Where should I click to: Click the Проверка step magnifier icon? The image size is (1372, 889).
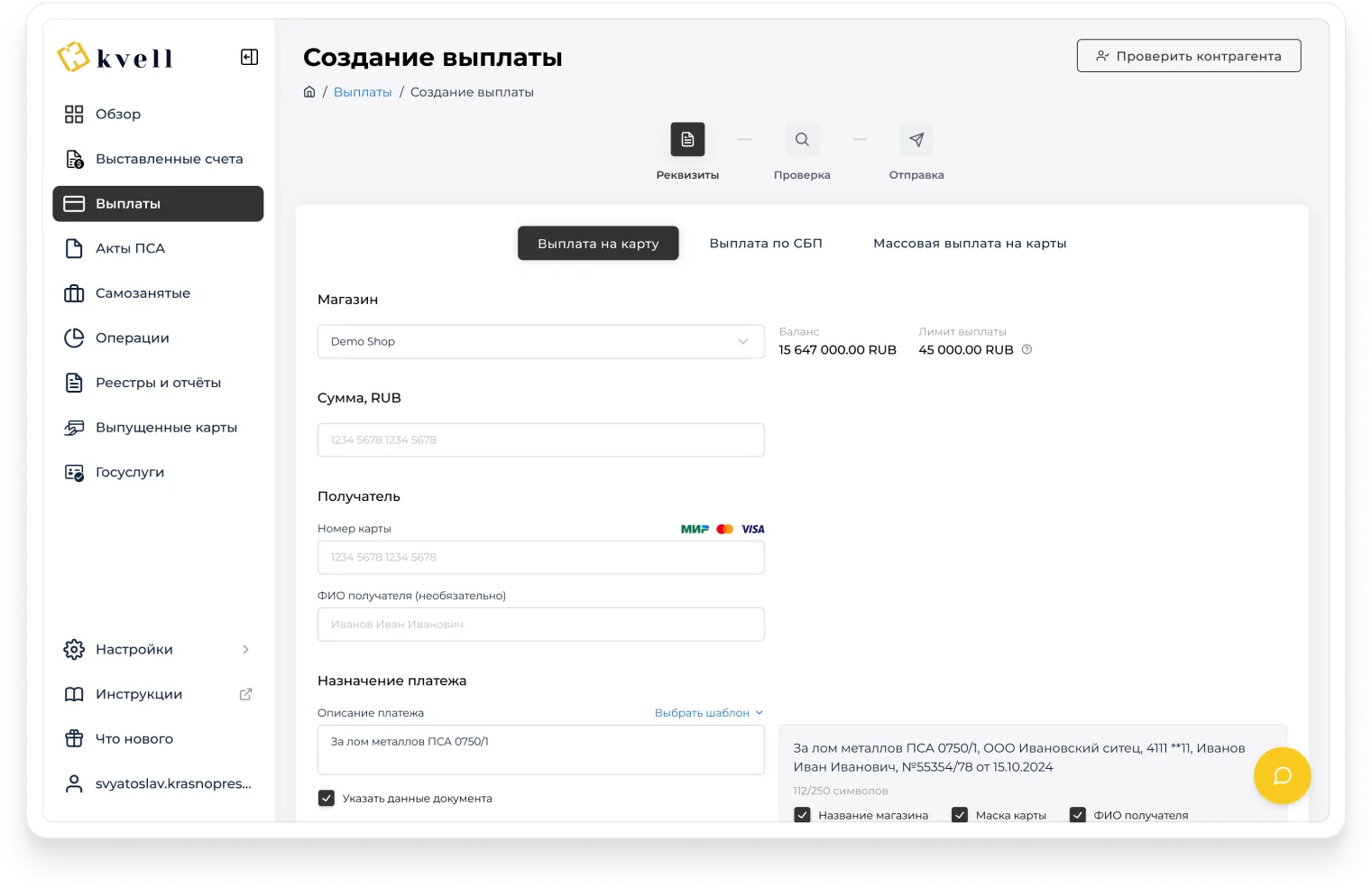(x=802, y=140)
